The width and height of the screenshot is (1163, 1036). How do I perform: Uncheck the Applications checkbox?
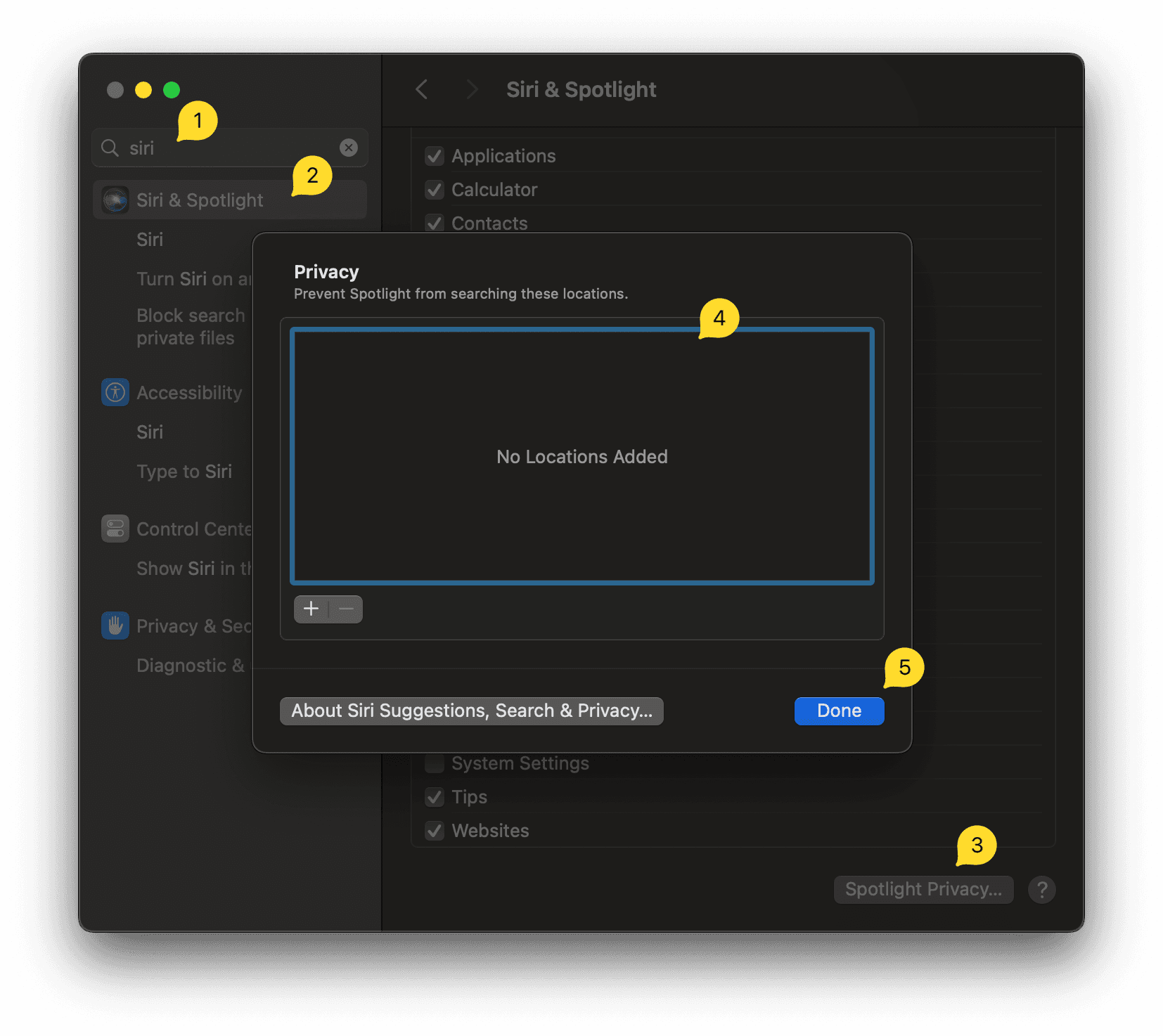[x=435, y=156]
